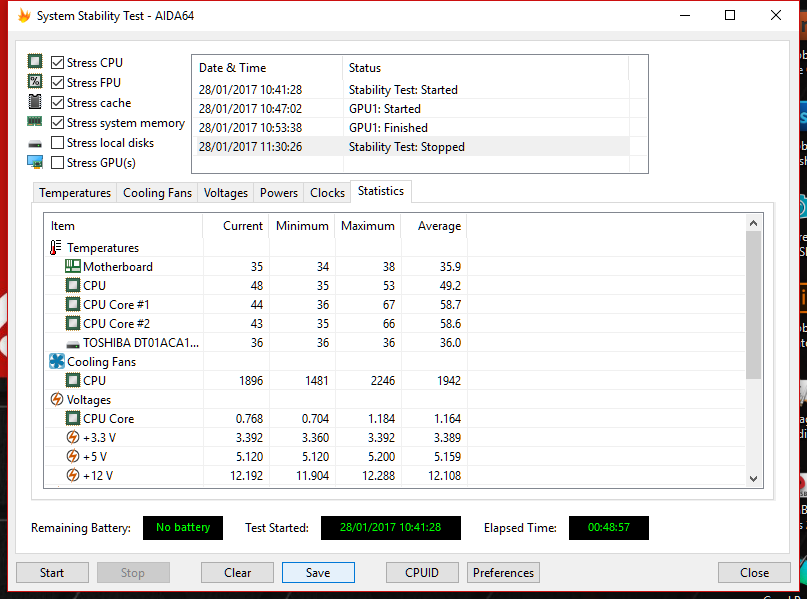Screen dimensions: 807x599
Task: Click the Test Started readout 28/01/2017 10:41:28
Action: tap(391, 527)
